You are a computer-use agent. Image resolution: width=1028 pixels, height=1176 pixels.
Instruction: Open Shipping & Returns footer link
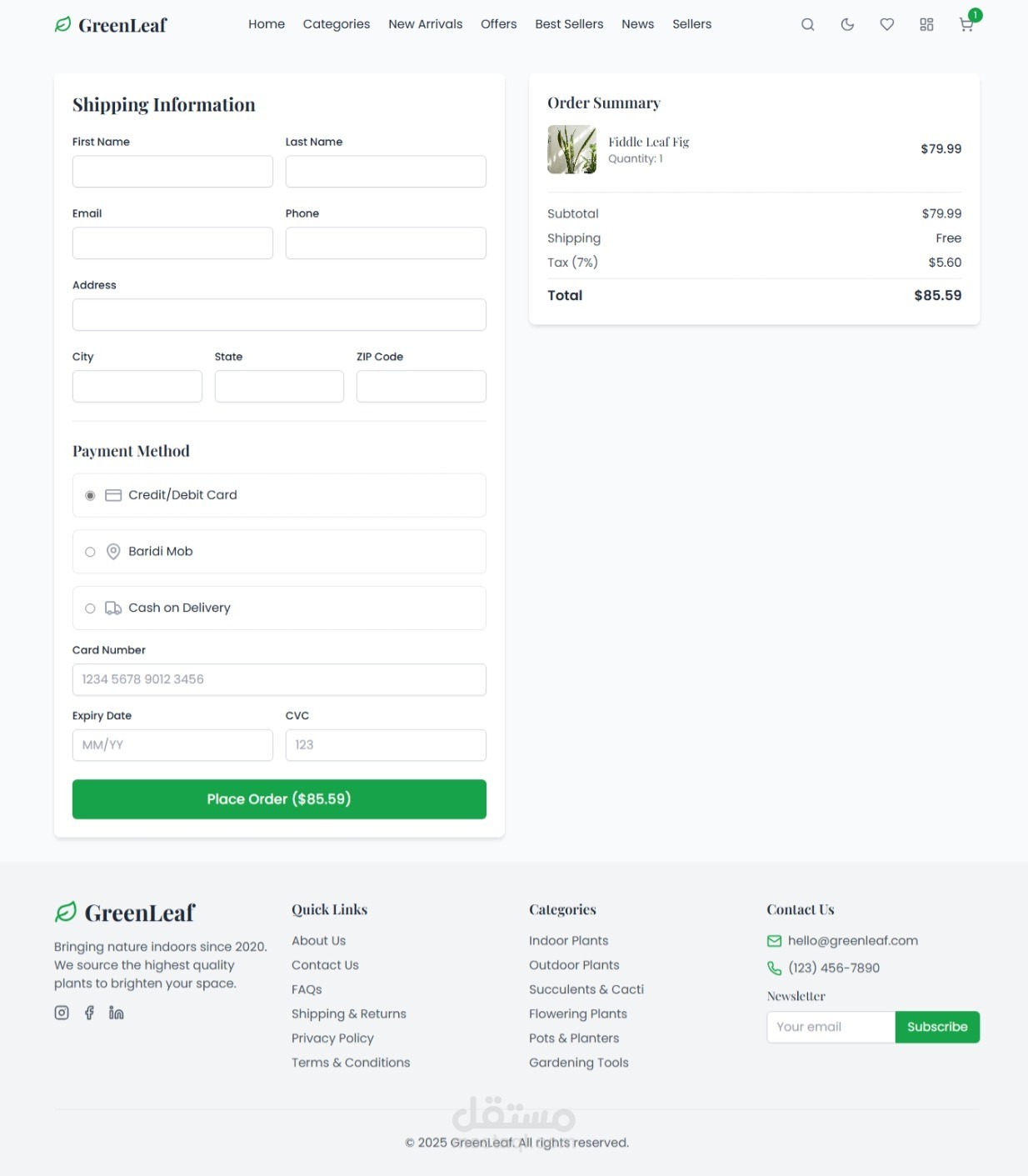click(x=349, y=1013)
